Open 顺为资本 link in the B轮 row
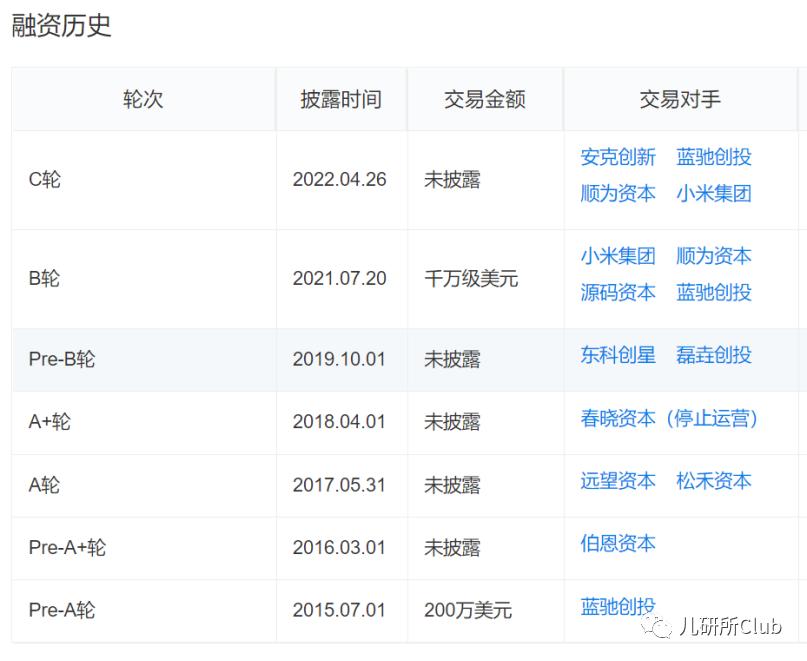Viewport: 807px width, 661px height. (714, 256)
